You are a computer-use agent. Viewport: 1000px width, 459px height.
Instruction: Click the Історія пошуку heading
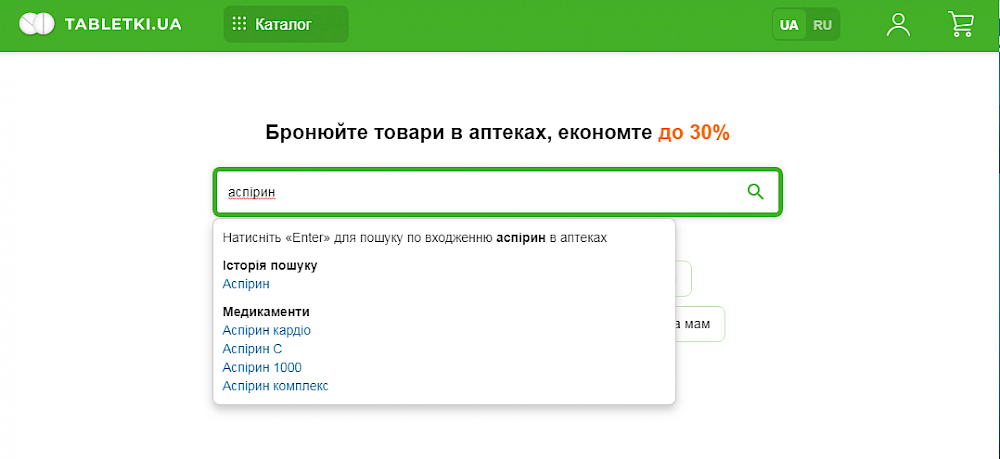(x=270, y=265)
